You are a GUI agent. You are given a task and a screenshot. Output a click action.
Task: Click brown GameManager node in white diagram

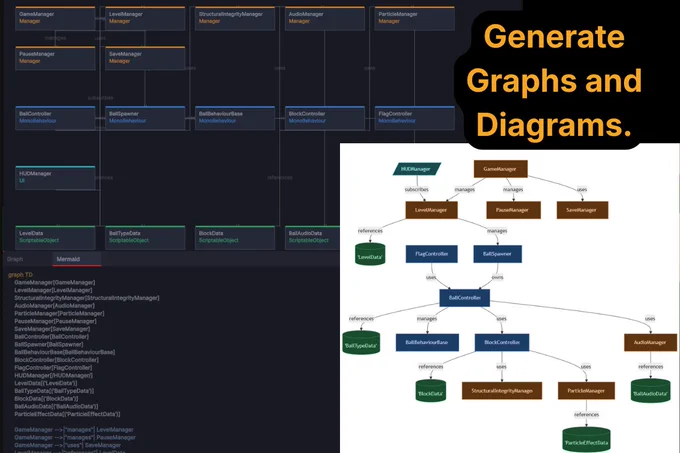pyautogui.click(x=500, y=169)
